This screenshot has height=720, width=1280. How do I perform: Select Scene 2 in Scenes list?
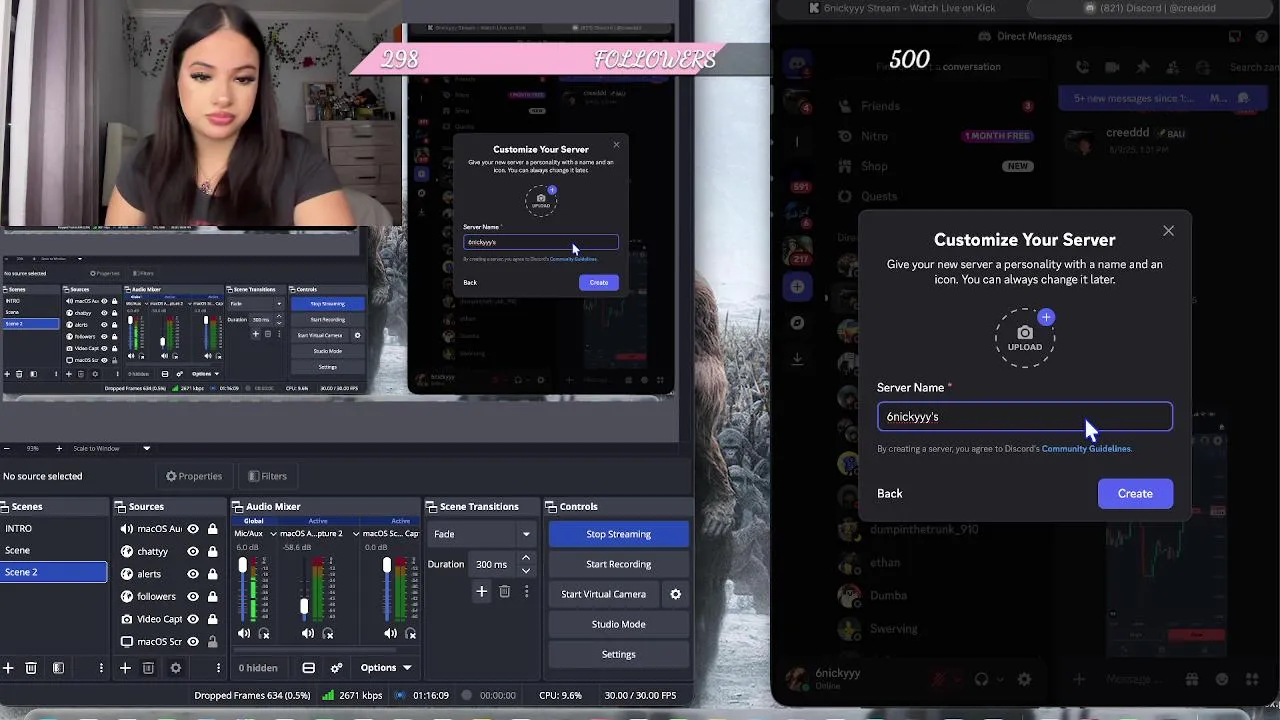[x=53, y=572]
